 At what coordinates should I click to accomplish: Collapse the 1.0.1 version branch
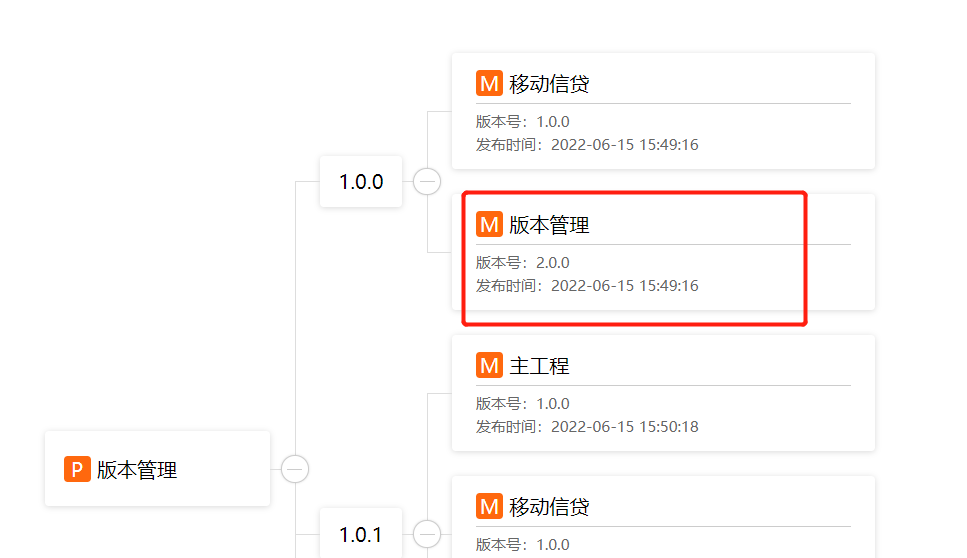pos(427,535)
